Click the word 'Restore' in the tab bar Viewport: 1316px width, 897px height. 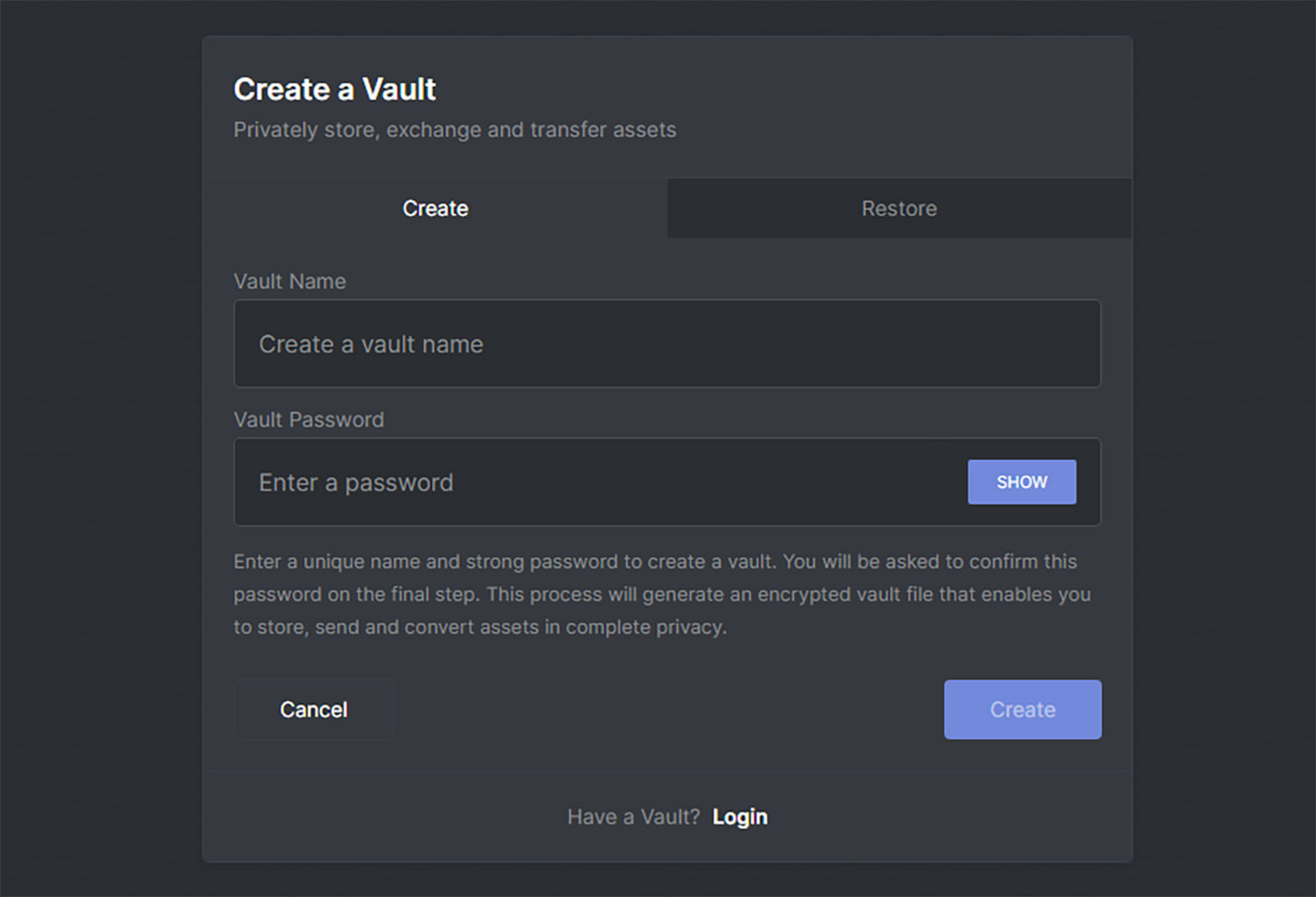pos(899,209)
